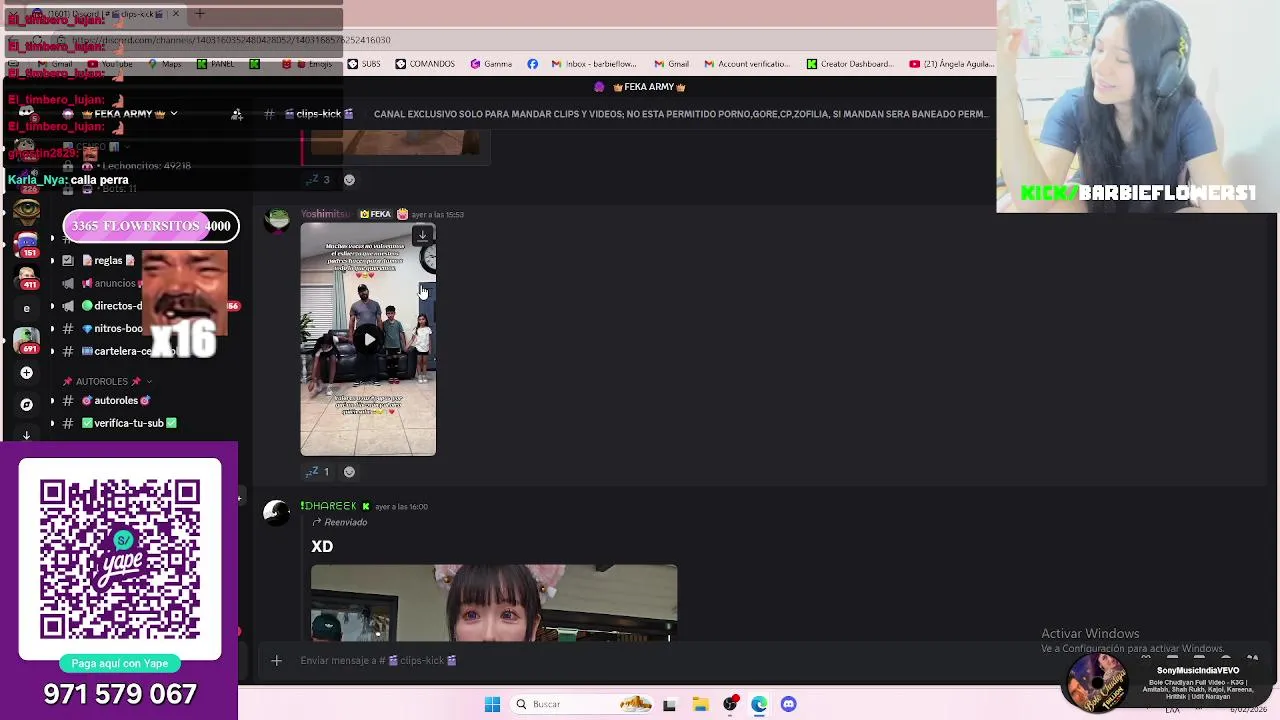Download the Yoshimitsu video attachment
The height and width of the screenshot is (720, 1280).
point(422,236)
